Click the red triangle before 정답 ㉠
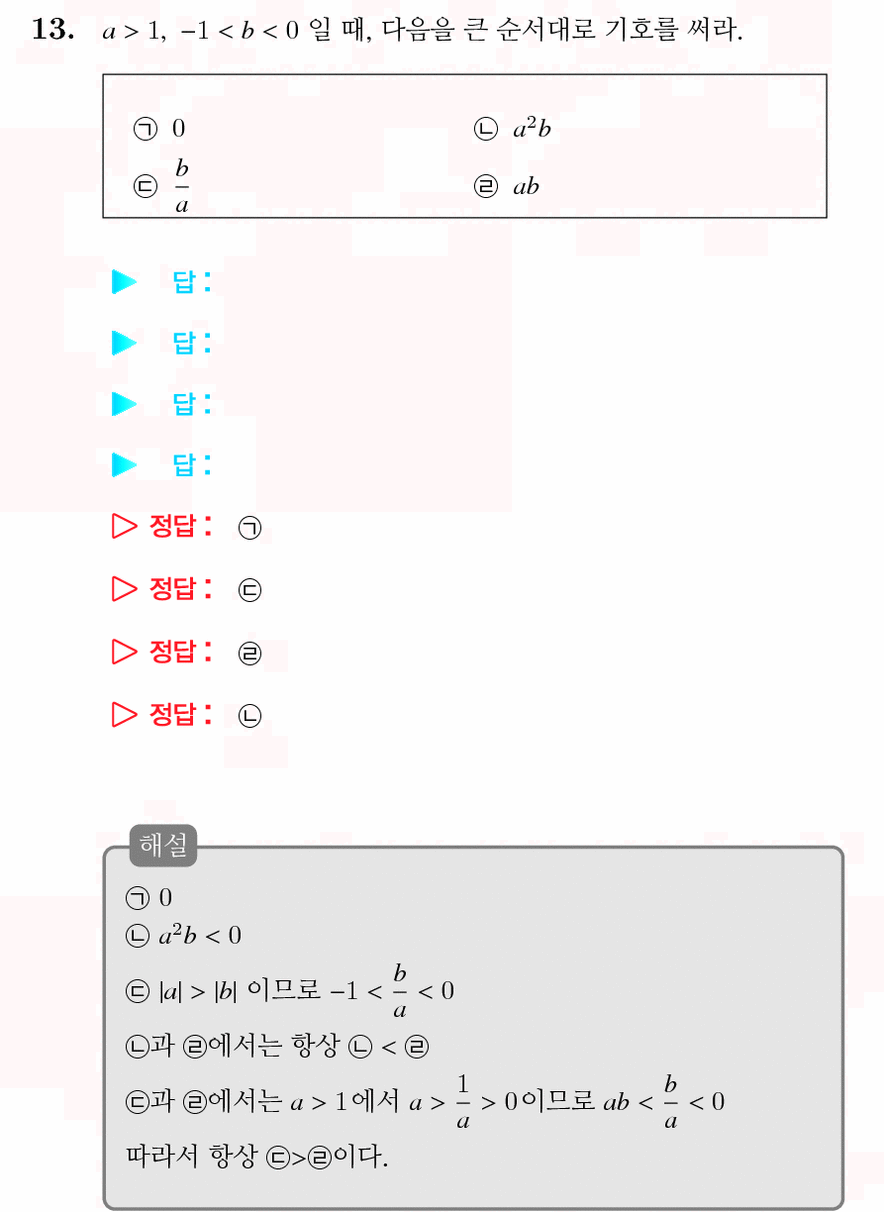884x1212 pixels. pos(124,527)
